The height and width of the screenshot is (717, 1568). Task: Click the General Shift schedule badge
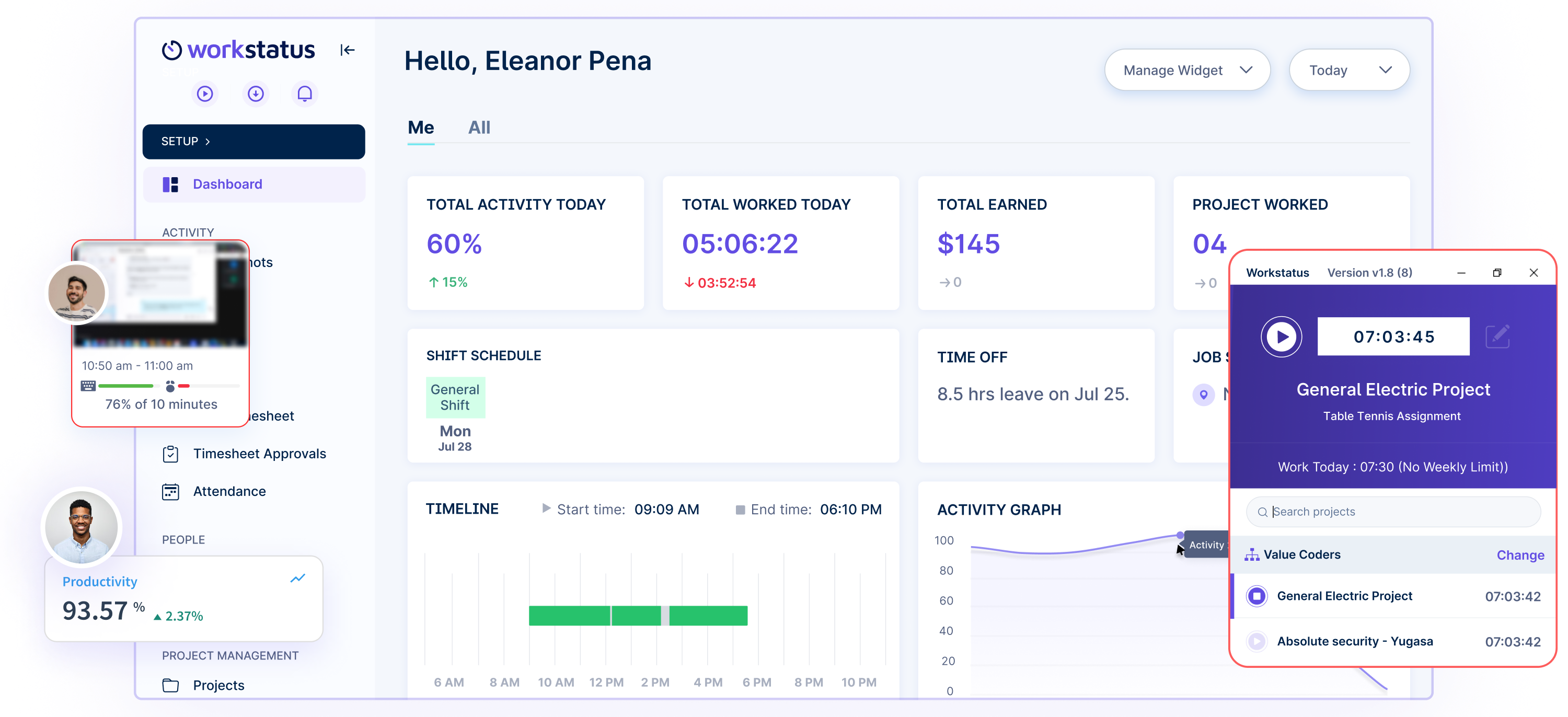pyautogui.click(x=455, y=398)
